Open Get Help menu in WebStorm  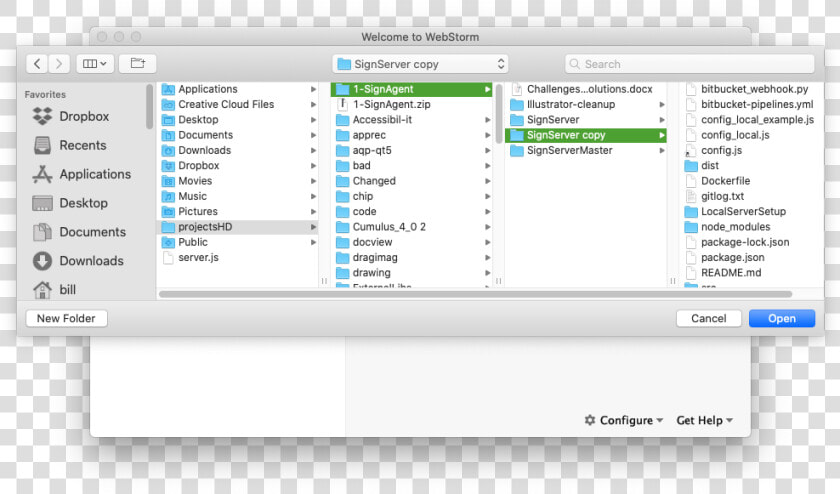point(704,421)
